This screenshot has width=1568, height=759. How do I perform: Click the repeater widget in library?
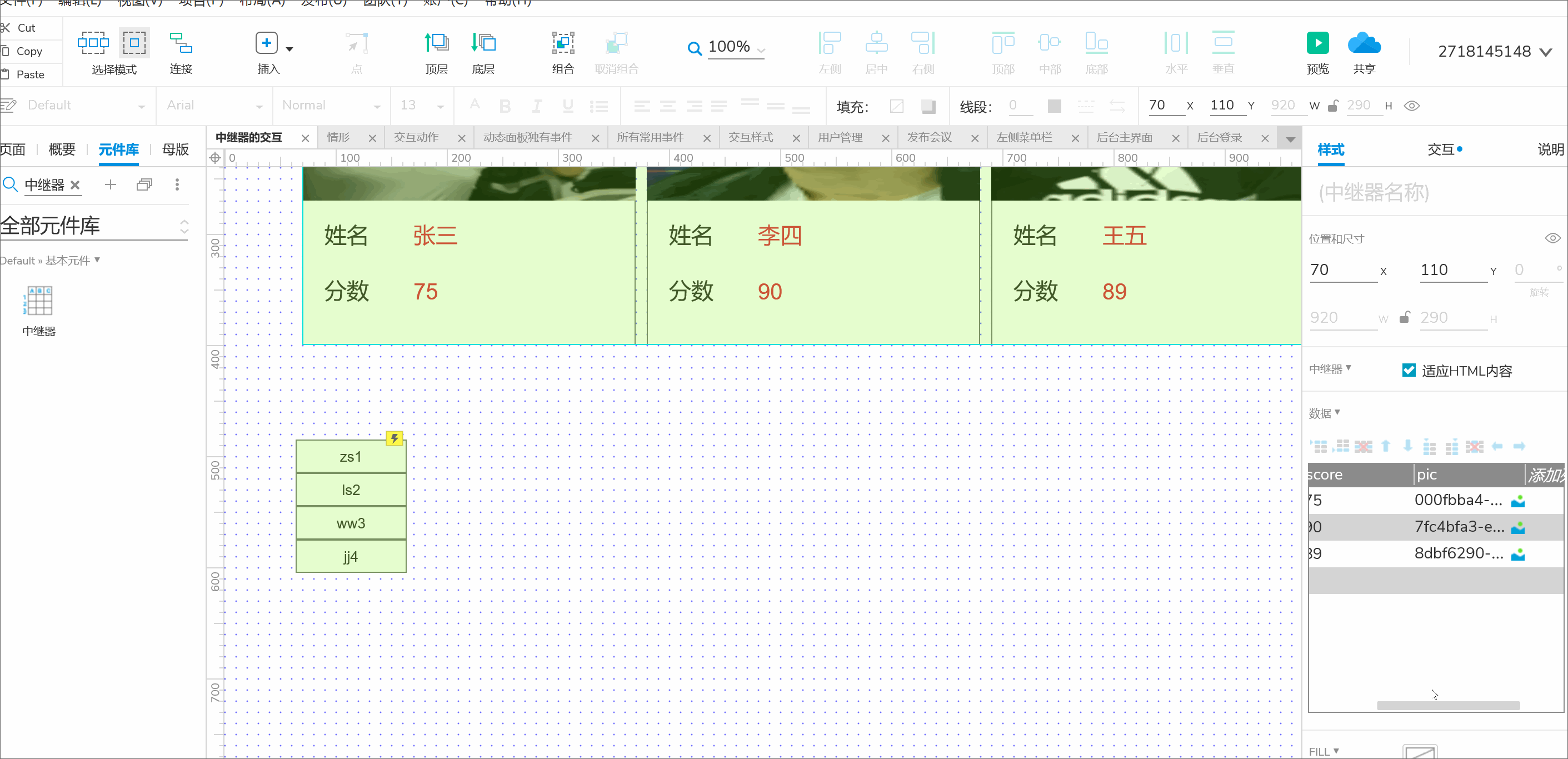pos(39,301)
